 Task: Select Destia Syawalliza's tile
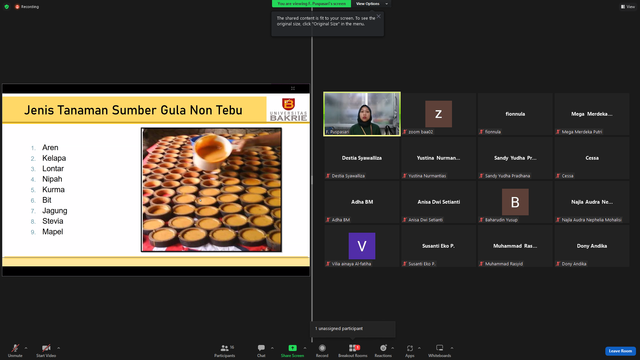pos(362,158)
